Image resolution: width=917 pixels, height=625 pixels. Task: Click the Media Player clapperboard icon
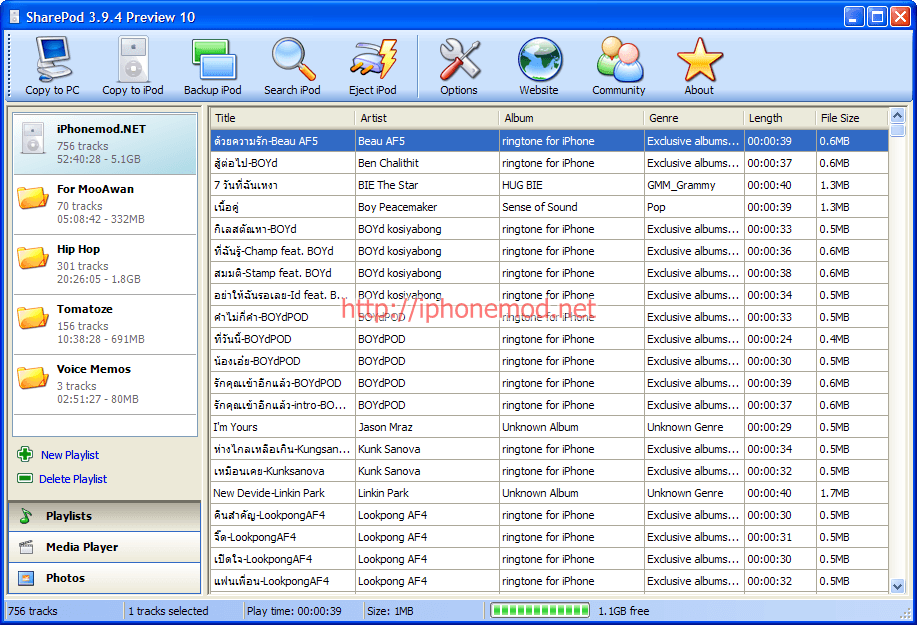pos(26,547)
